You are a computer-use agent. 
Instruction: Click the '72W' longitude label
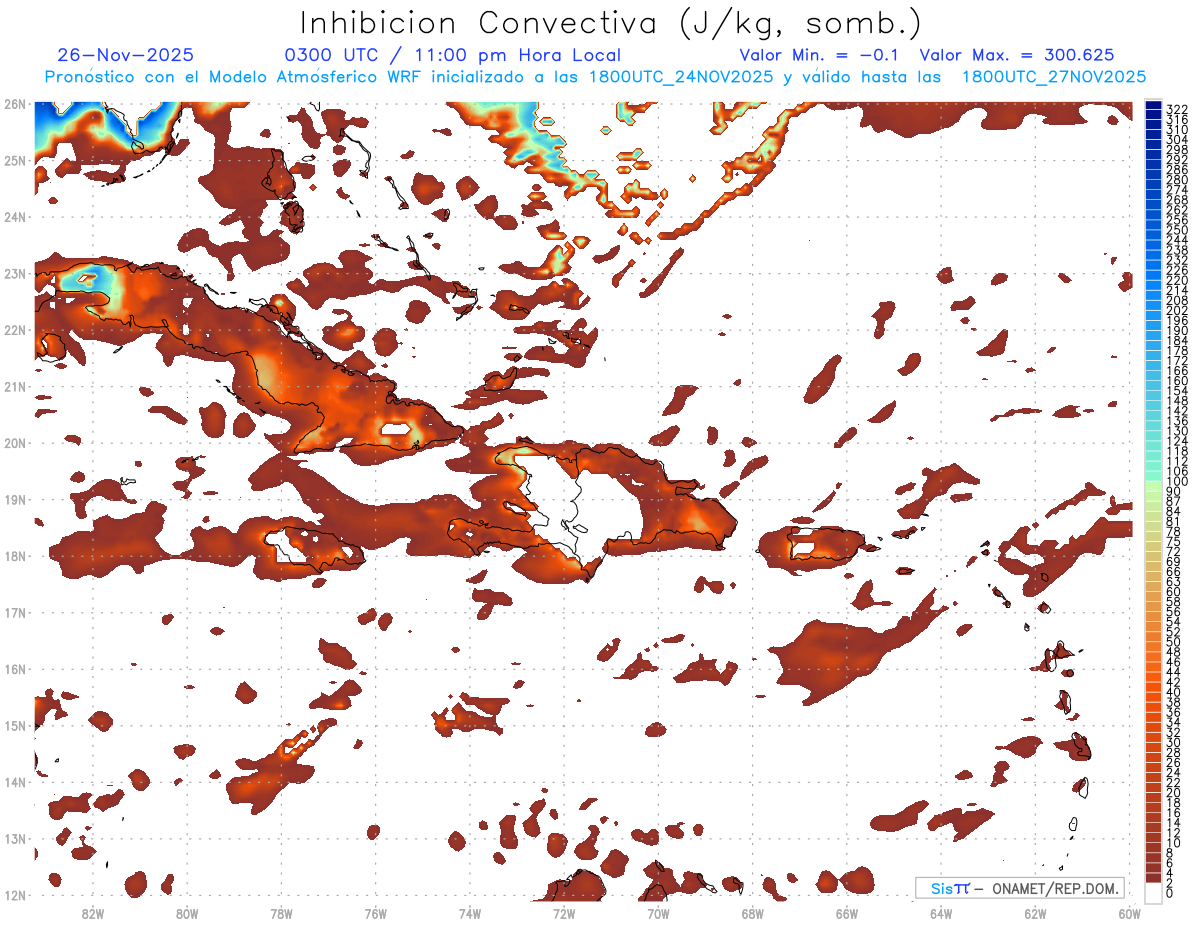[x=564, y=913]
